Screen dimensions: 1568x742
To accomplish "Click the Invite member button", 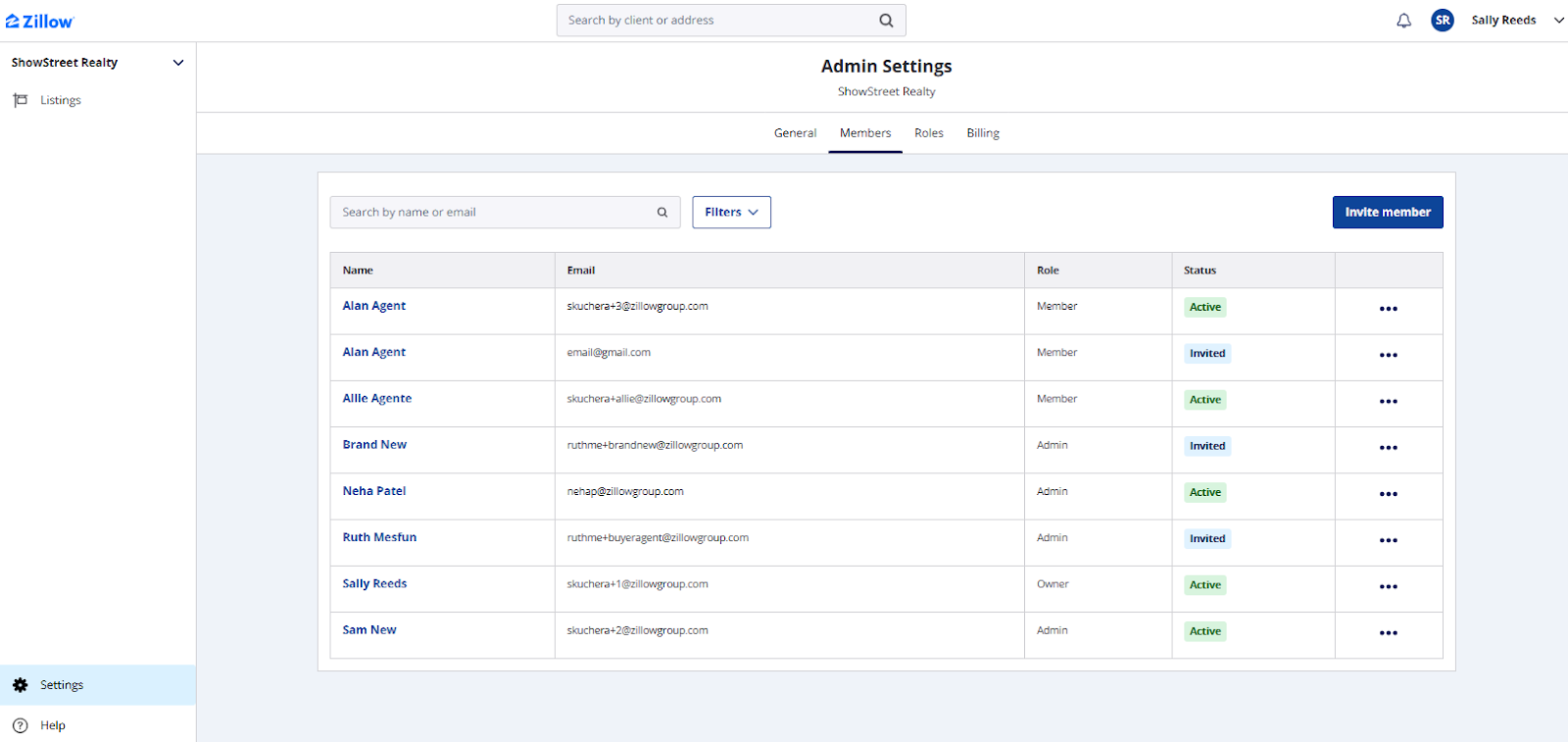I will [x=1387, y=213].
